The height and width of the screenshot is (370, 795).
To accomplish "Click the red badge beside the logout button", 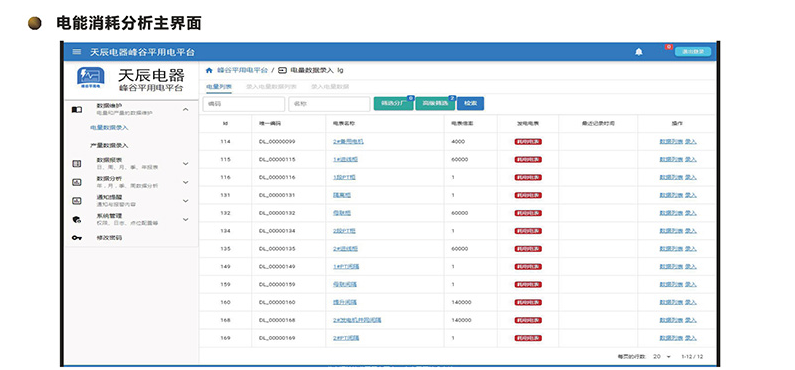I will (x=669, y=47).
